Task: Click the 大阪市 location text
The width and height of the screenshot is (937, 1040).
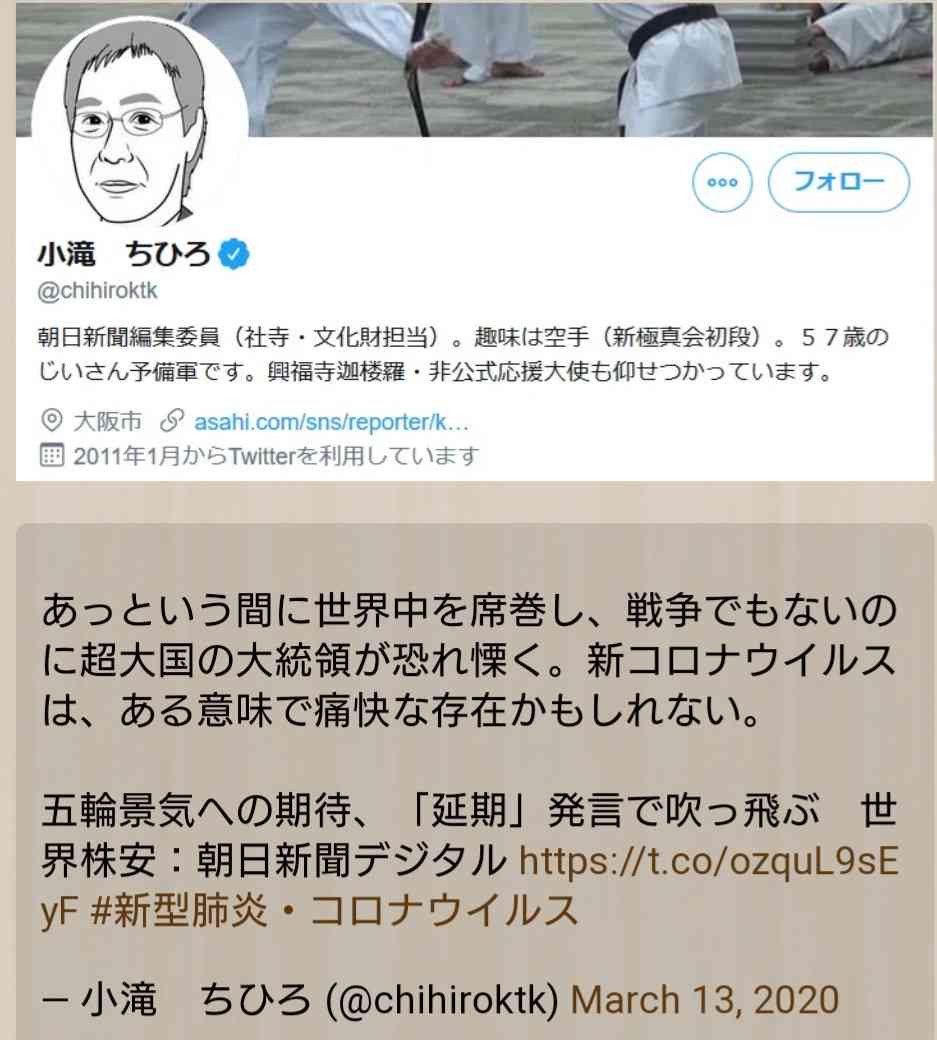Action: coord(107,421)
